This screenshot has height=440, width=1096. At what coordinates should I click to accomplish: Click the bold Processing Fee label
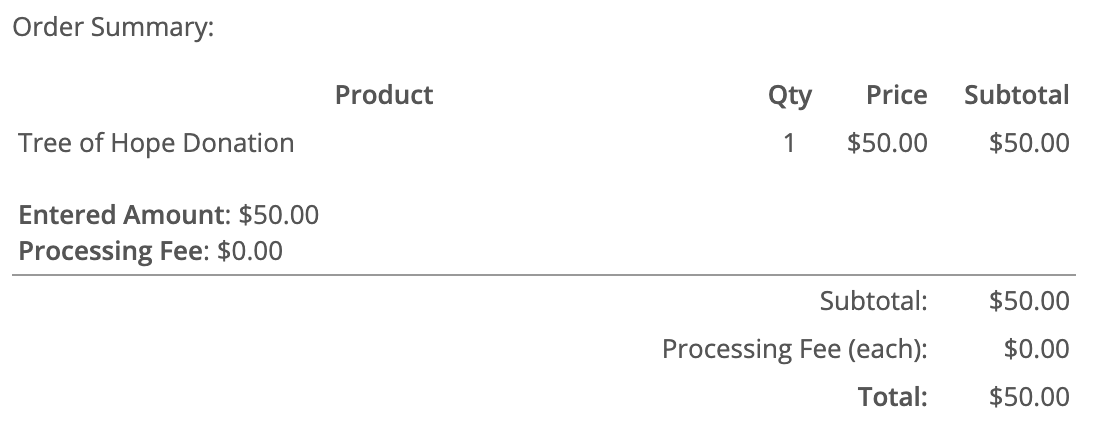point(111,250)
